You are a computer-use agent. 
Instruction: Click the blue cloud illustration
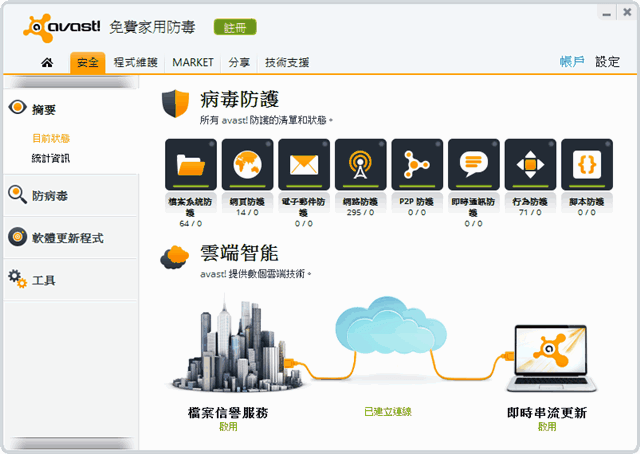pos(391,326)
